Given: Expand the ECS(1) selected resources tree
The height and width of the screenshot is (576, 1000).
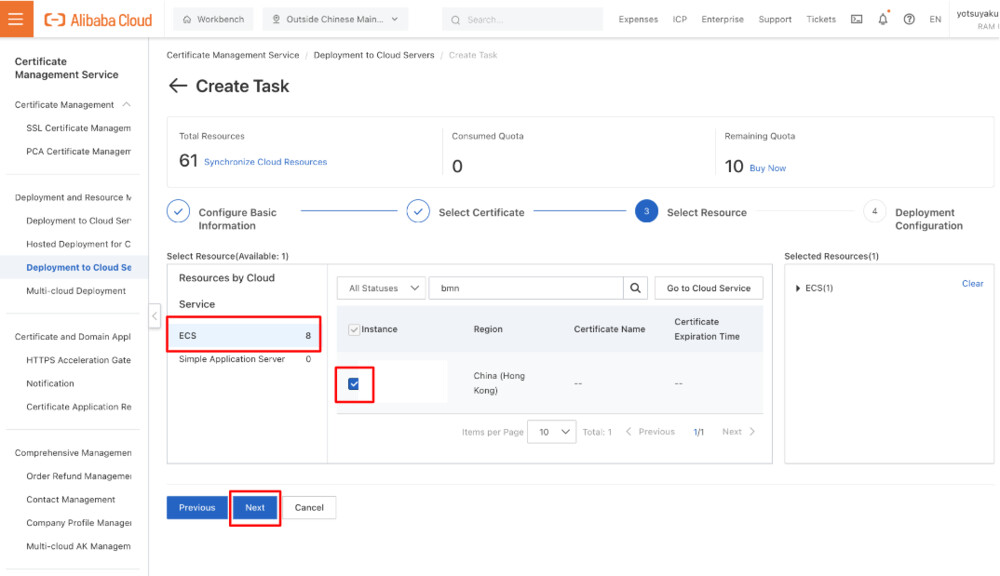Looking at the screenshot, I should coord(798,288).
